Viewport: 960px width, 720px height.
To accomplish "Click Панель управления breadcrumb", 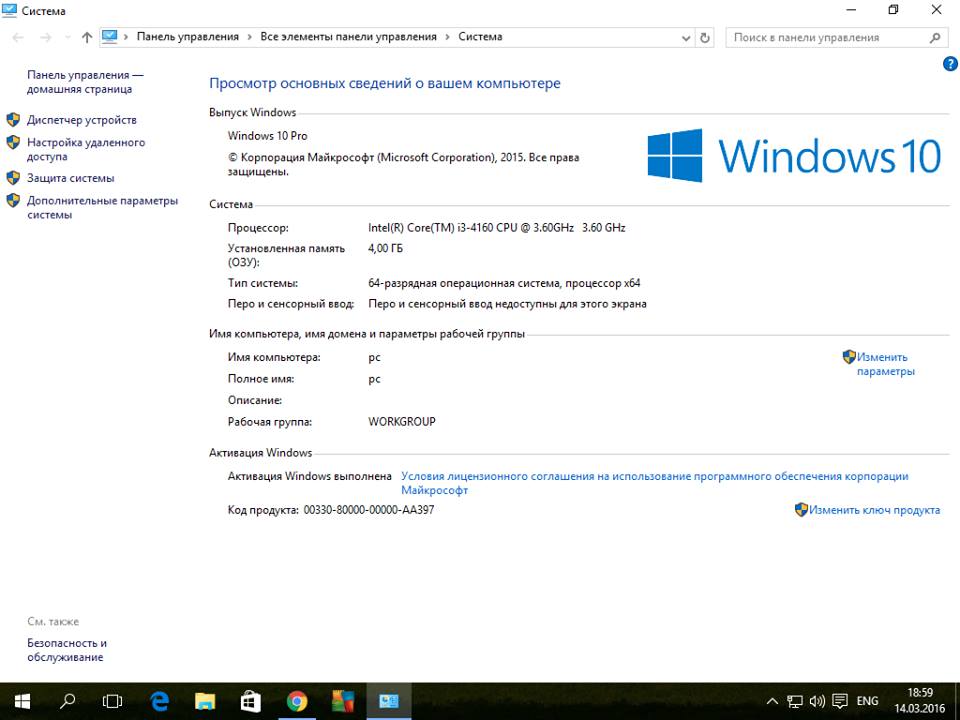I will coord(187,37).
